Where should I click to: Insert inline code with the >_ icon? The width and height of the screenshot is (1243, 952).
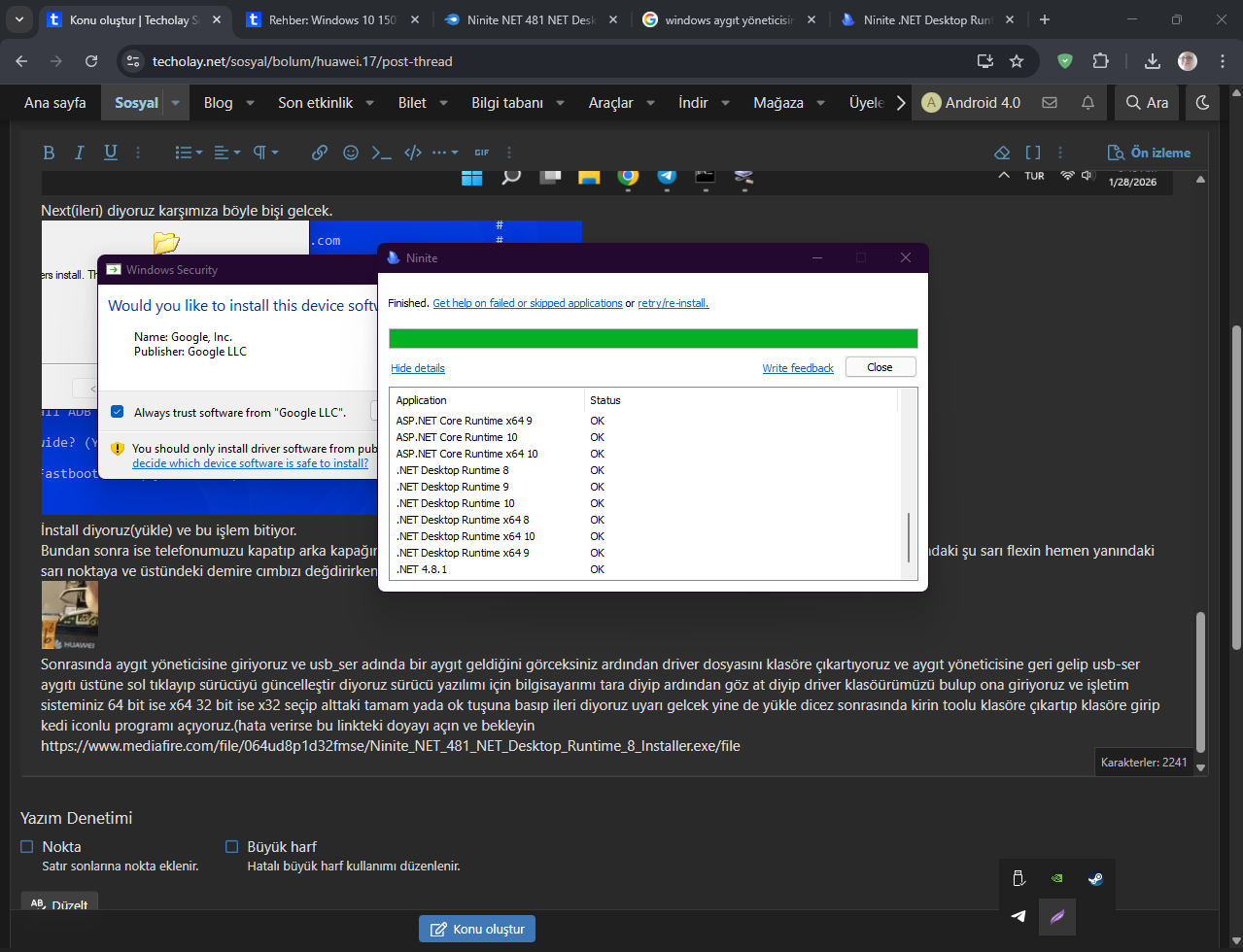(x=382, y=153)
